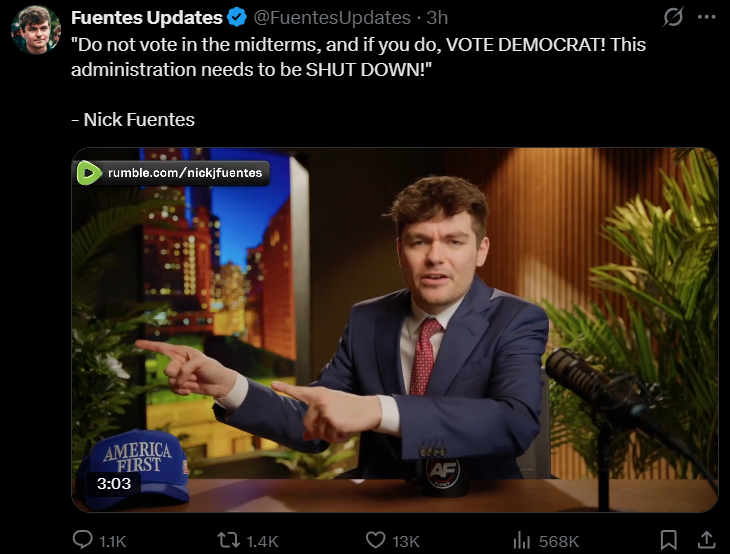Click the Fuentes Updates display name

pyautogui.click(x=147, y=18)
